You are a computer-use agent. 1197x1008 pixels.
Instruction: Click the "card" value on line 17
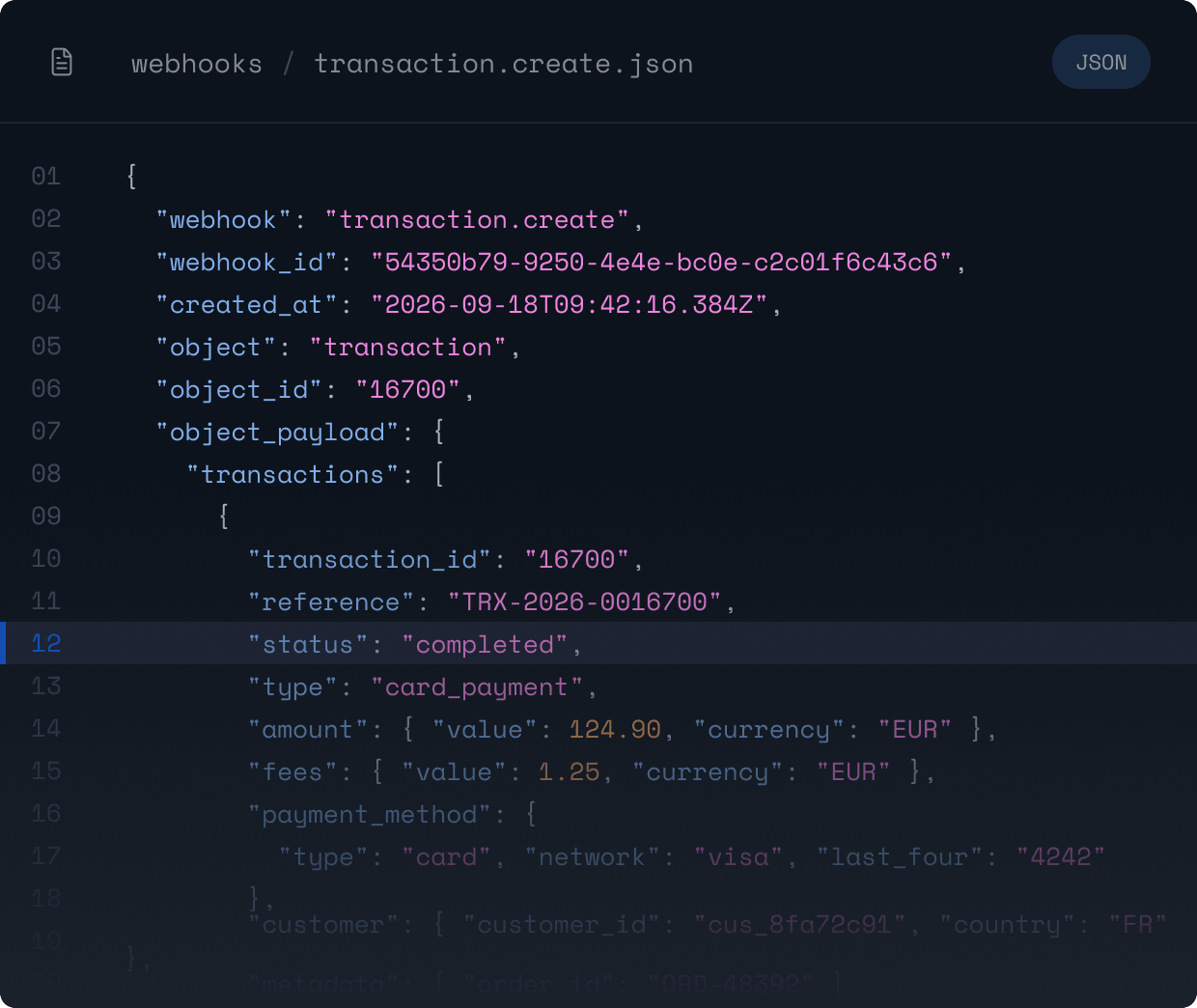coord(447,857)
